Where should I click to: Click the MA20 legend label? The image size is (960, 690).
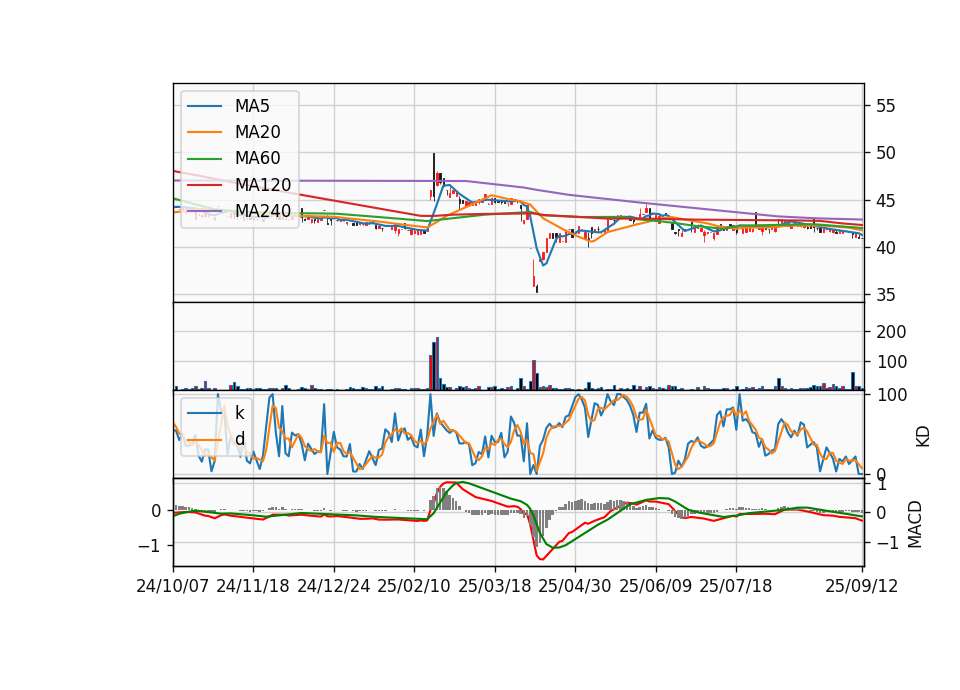[258, 132]
